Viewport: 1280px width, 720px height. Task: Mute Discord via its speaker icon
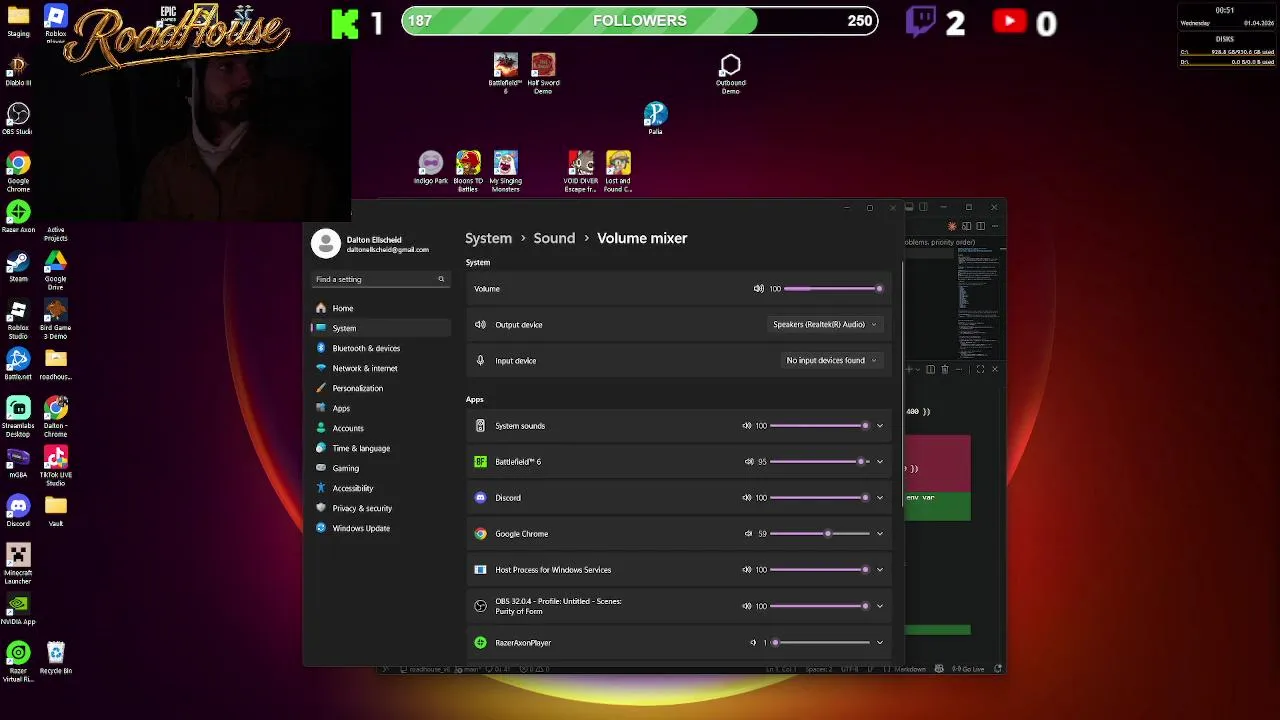[x=747, y=498]
